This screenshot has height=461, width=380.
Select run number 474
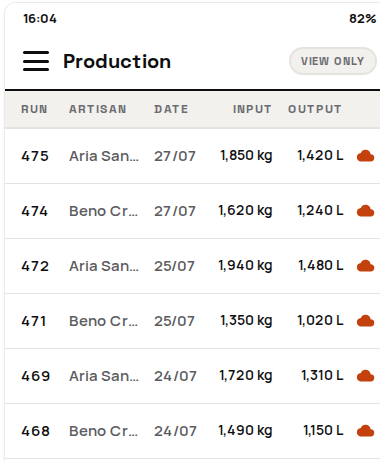[35, 211]
